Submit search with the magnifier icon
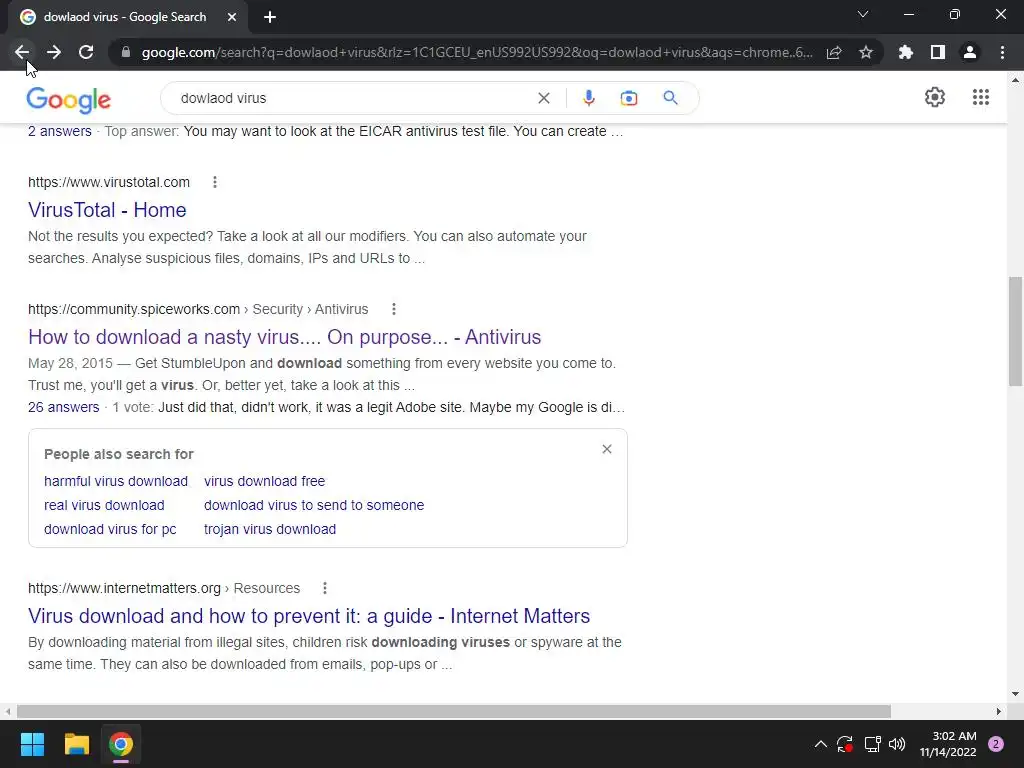This screenshot has height=768, width=1024. click(x=670, y=98)
